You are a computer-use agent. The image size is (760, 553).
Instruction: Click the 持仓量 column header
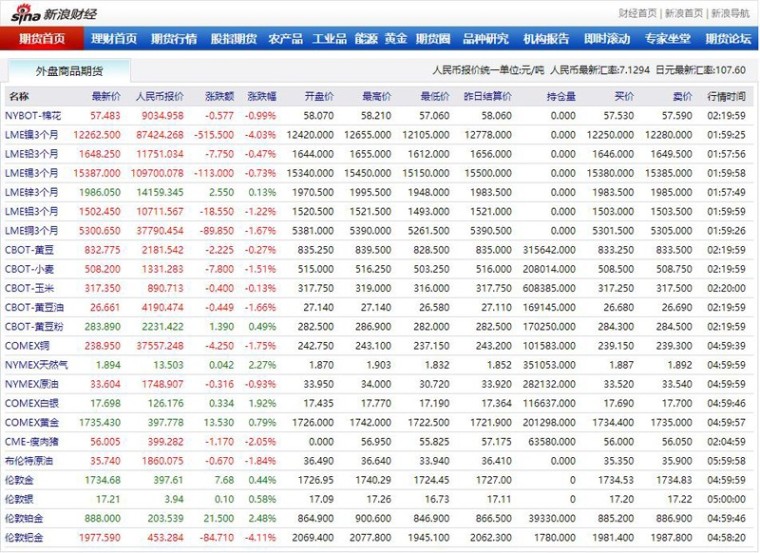point(561,96)
